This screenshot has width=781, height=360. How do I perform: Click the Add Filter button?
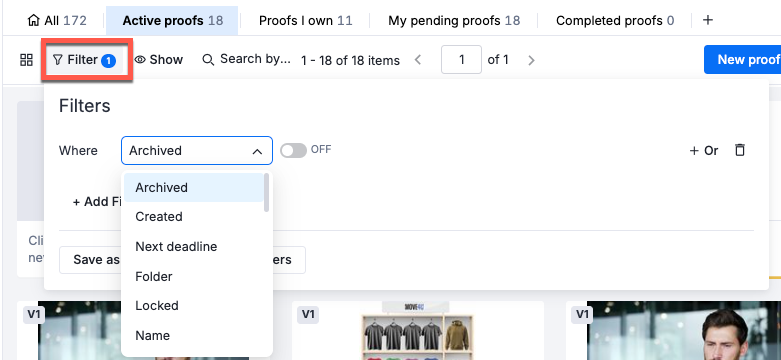coord(97,202)
